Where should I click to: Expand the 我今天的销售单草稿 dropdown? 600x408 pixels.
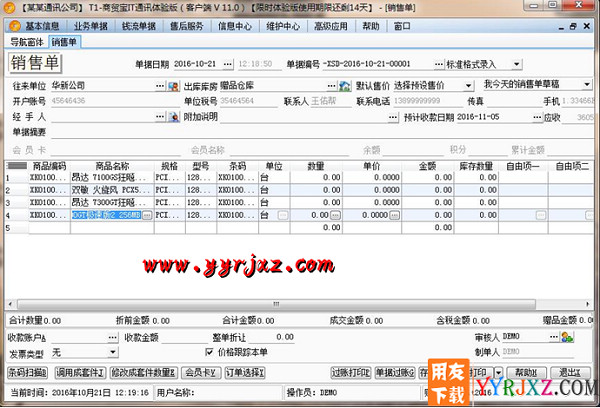pos(587,84)
